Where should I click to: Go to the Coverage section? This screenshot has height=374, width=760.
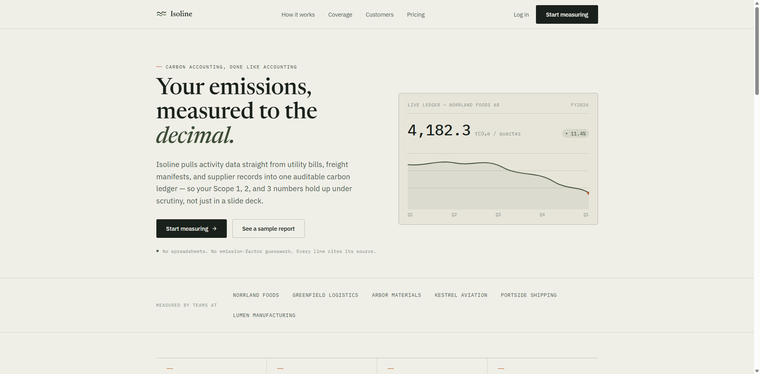(340, 15)
